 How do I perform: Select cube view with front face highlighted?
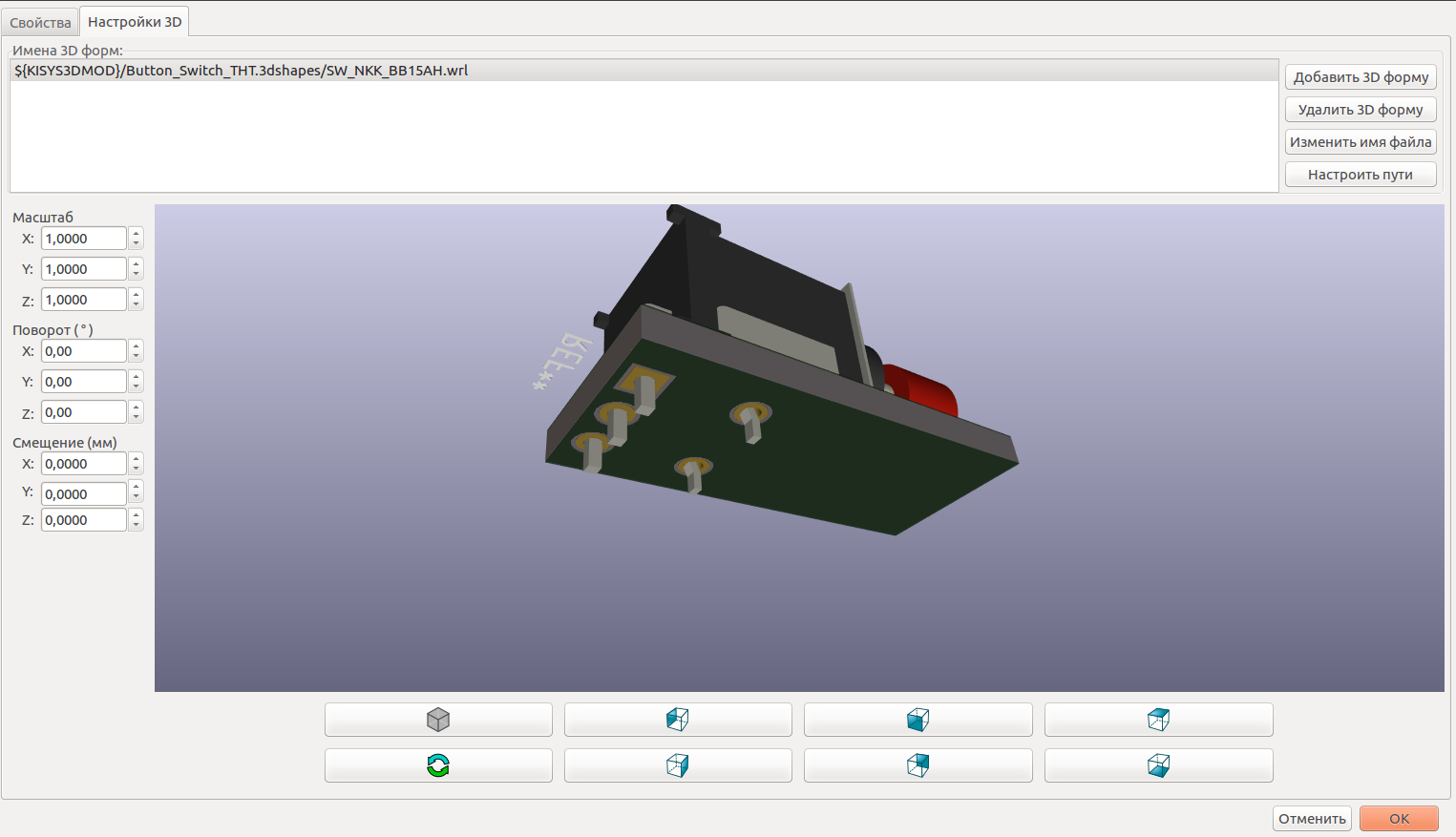pyautogui.click(x=918, y=720)
